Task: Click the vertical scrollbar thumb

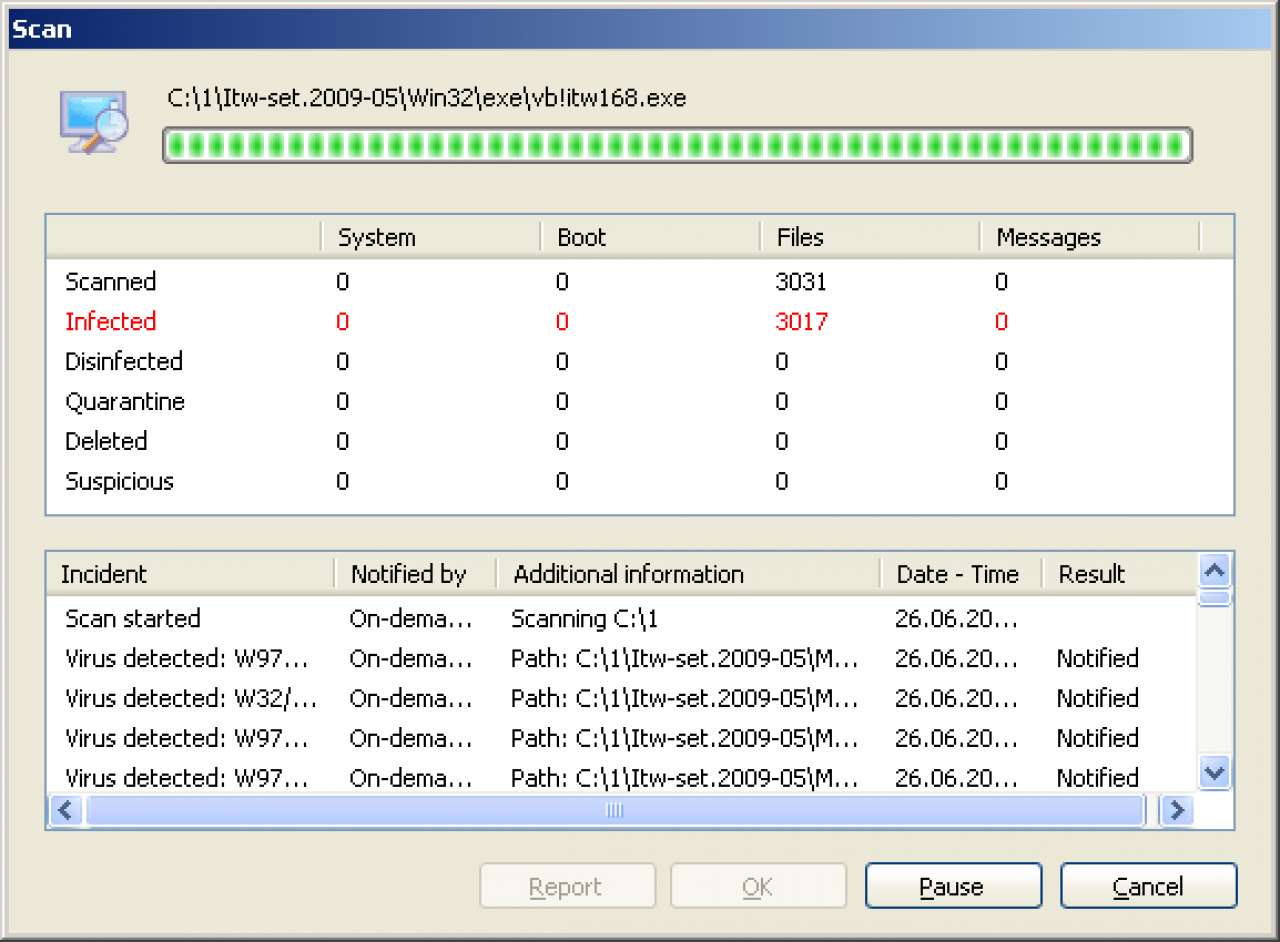Action: tap(1215, 599)
